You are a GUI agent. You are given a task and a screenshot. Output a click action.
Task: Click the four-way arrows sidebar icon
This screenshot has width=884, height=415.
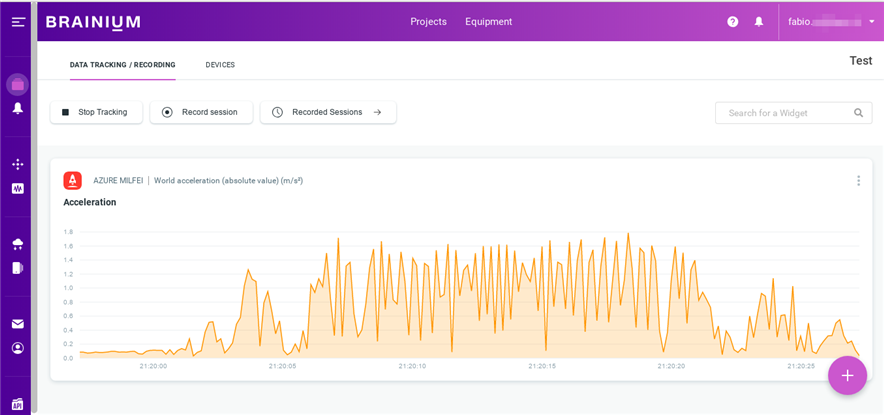pos(17,164)
